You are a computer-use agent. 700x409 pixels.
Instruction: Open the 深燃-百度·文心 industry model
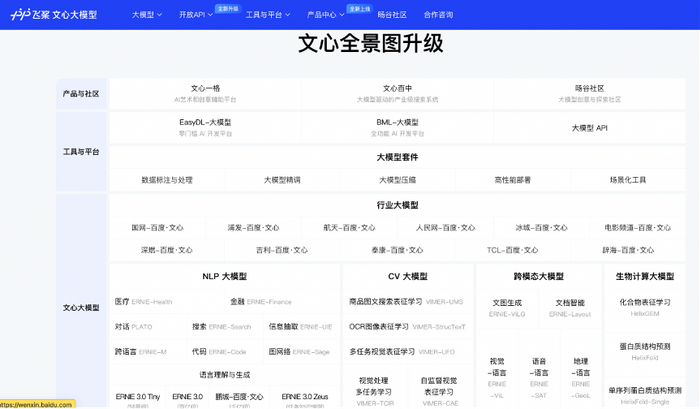pos(167,250)
